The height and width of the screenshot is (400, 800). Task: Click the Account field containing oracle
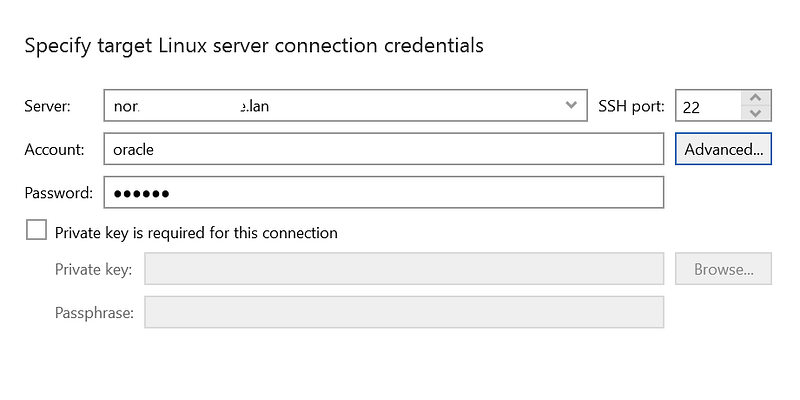coord(383,149)
